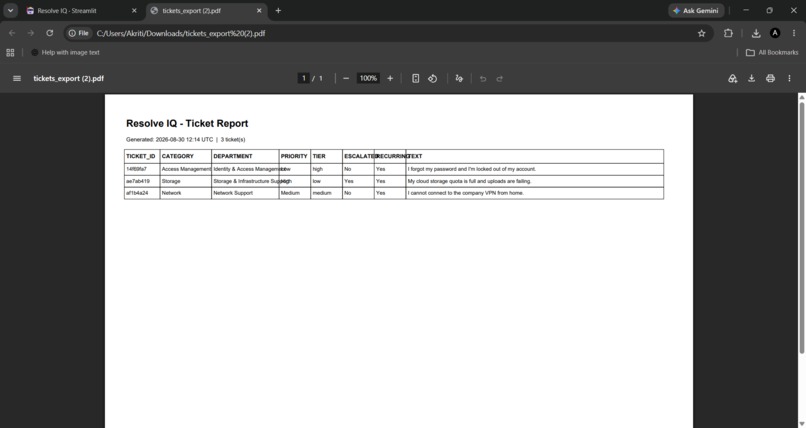
Task: Go back to previous page
Action: click(12, 33)
